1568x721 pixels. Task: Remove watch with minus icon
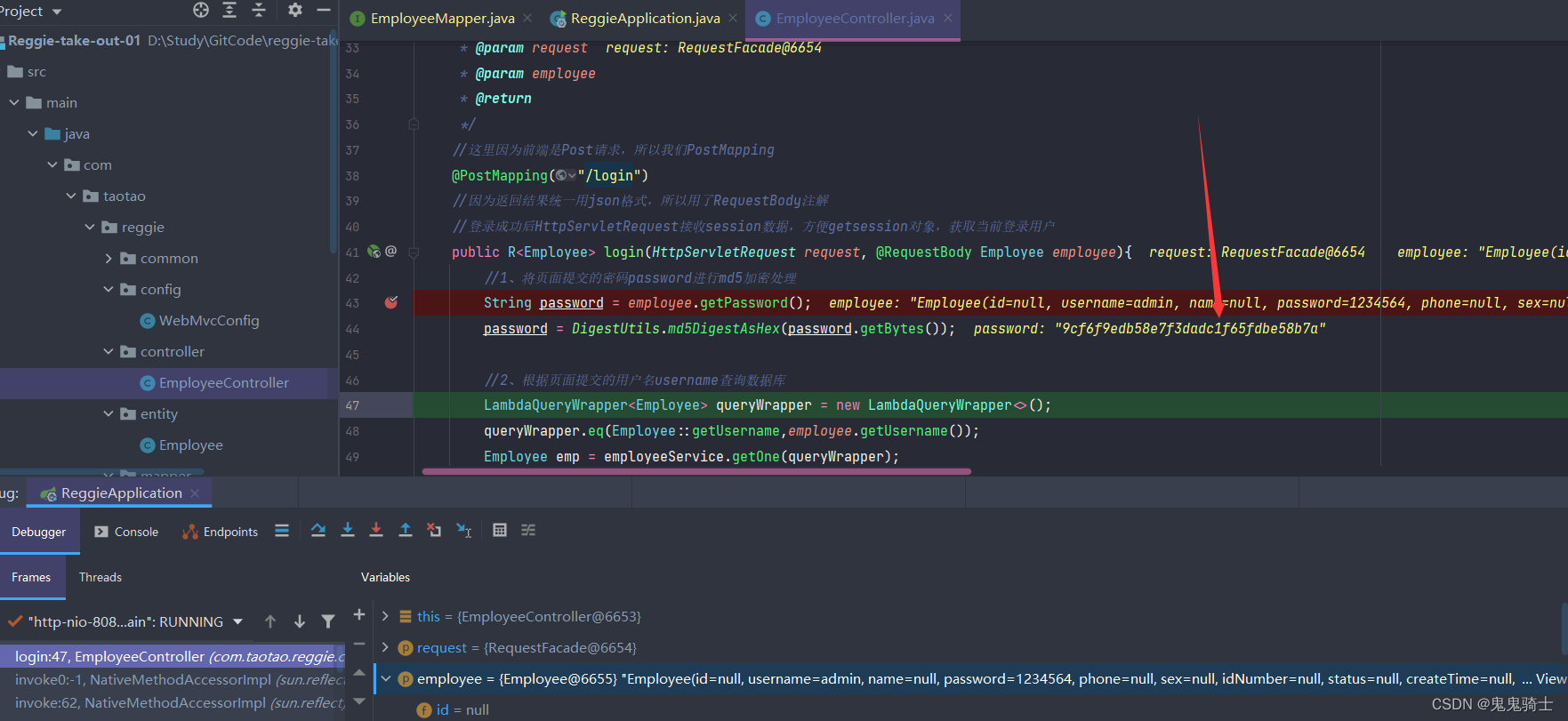click(x=359, y=644)
